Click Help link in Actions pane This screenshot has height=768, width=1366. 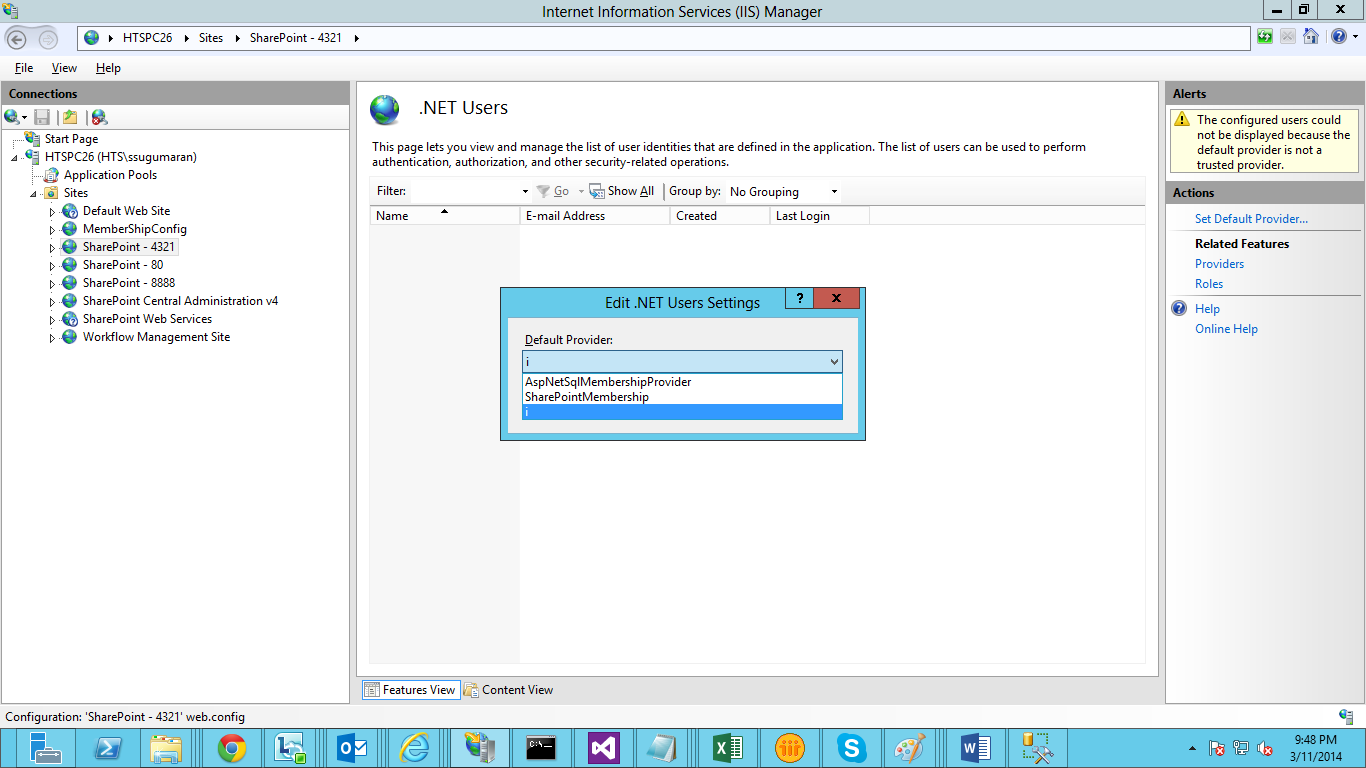[1207, 309]
